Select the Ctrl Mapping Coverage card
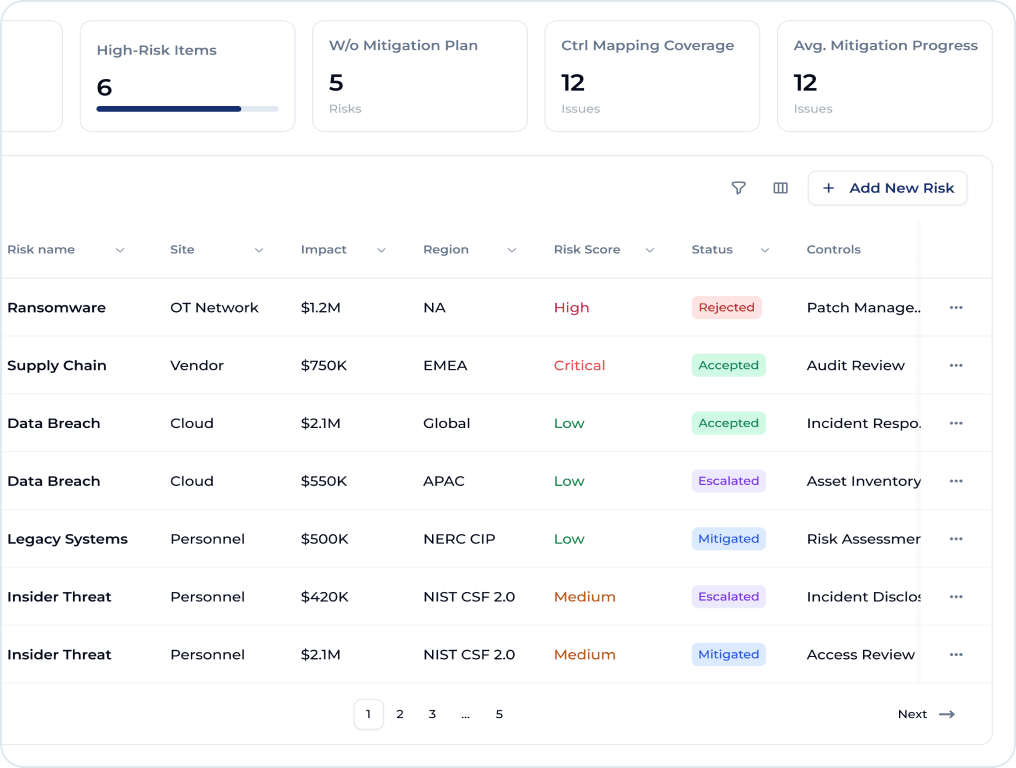The height and width of the screenshot is (768, 1016). click(652, 76)
